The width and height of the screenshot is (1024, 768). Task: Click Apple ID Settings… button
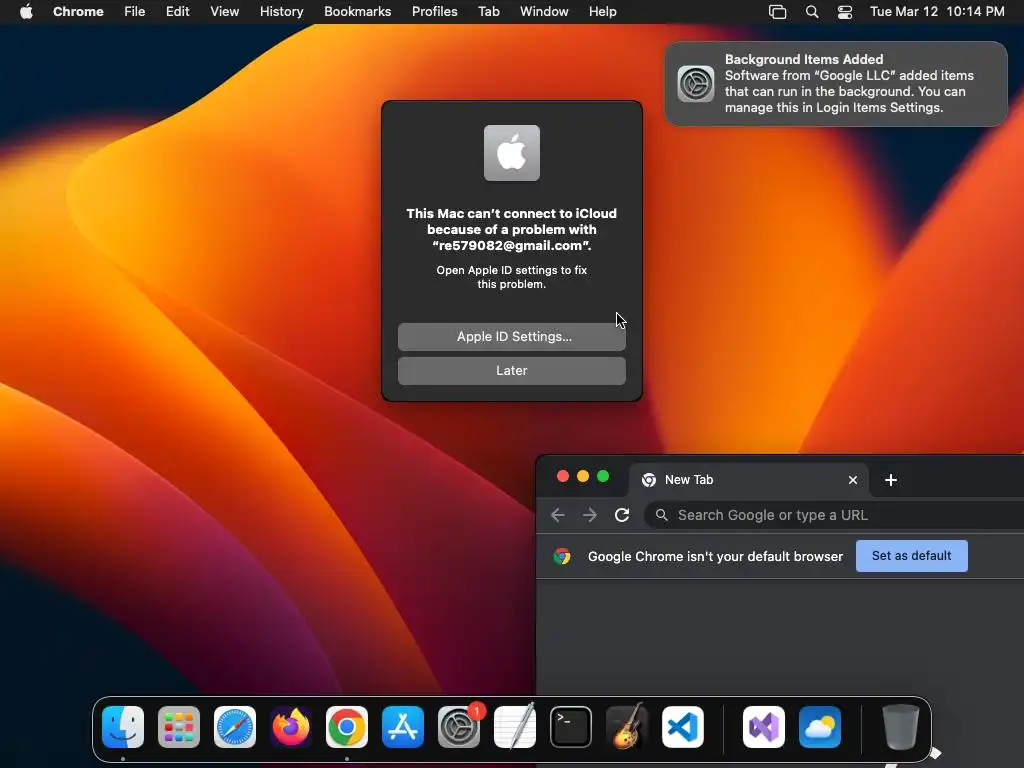click(x=512, y=336)
